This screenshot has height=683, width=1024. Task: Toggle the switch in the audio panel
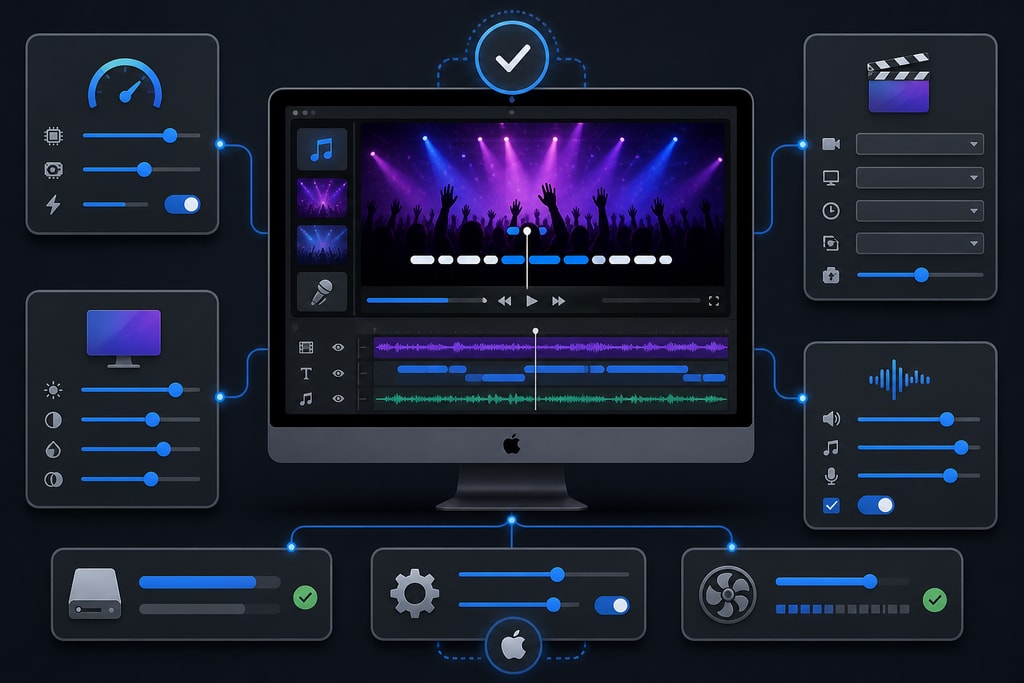pos(876,505)
